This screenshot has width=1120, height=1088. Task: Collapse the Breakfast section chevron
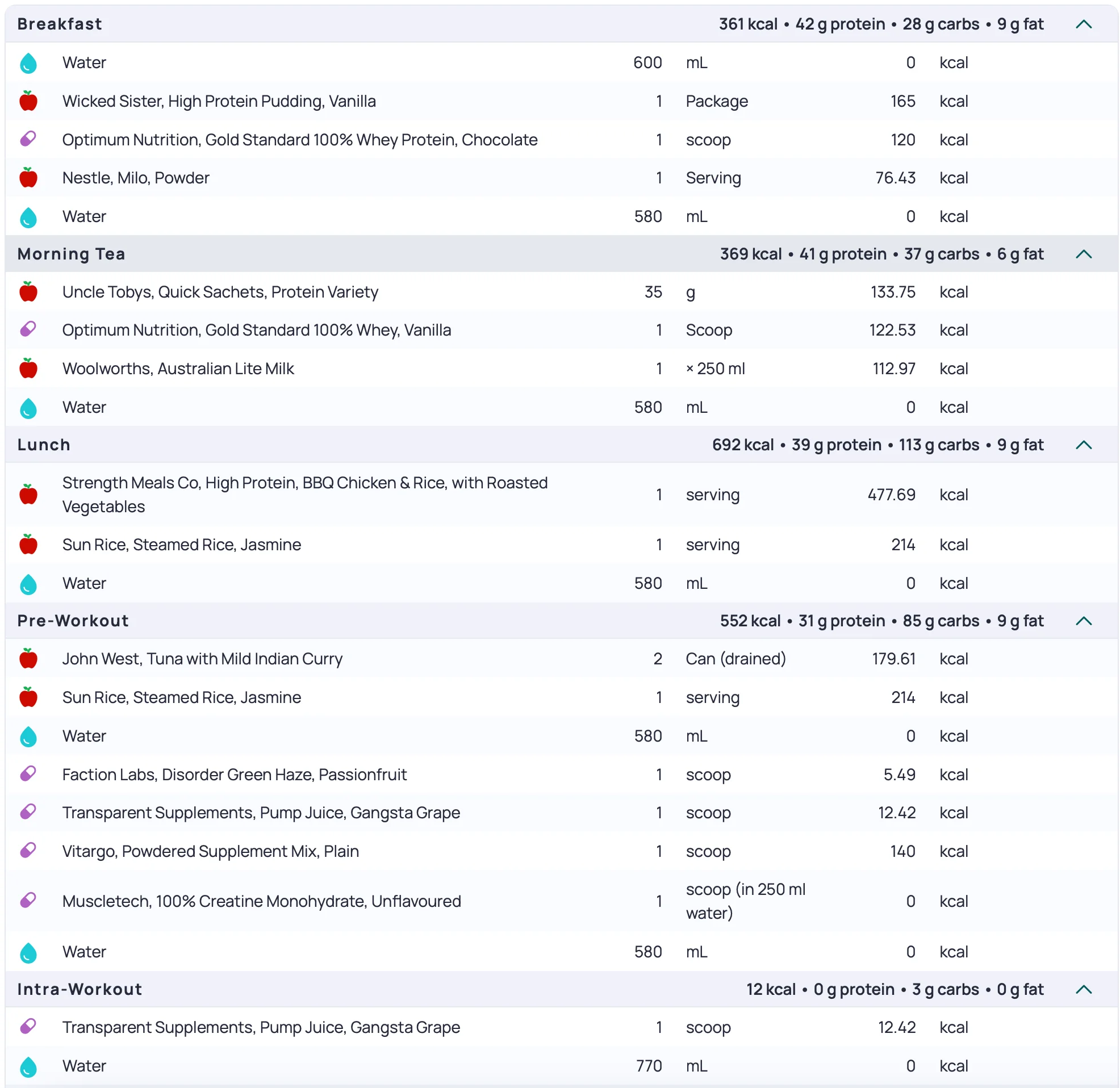pyautogui.click(x=1084, y=24)
